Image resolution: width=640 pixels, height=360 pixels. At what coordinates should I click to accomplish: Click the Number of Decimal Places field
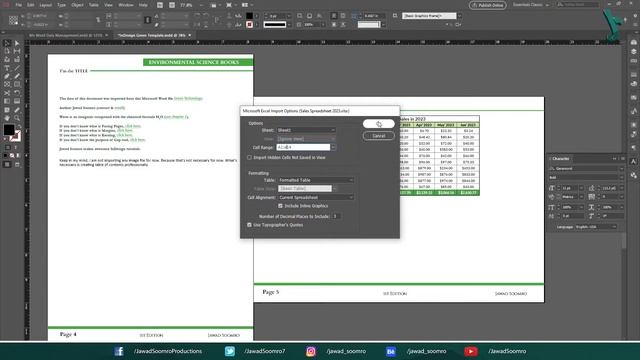pyautogui.click(x=336, y=216)
